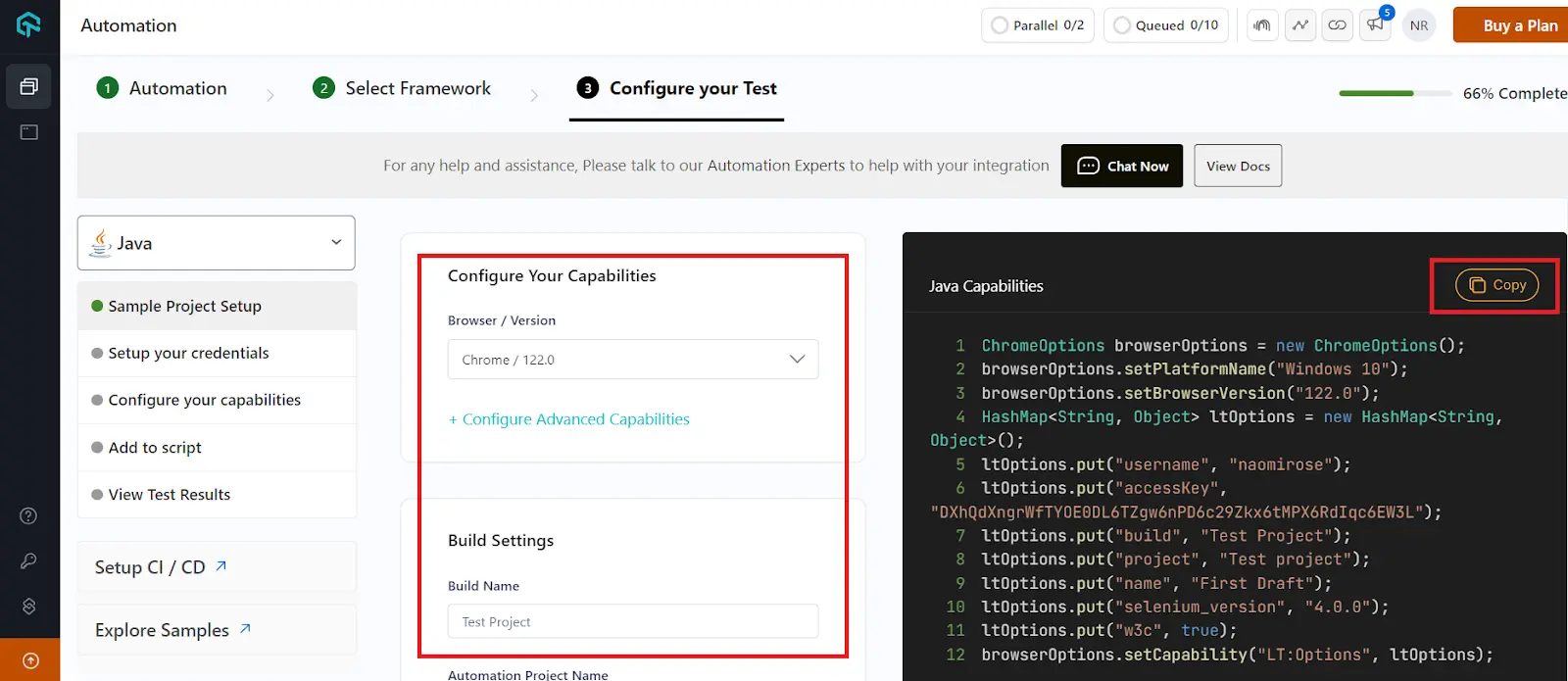This screenshot has width=1568, height=681.
Task: Click the Build Name input field
Action: (633, 621)
